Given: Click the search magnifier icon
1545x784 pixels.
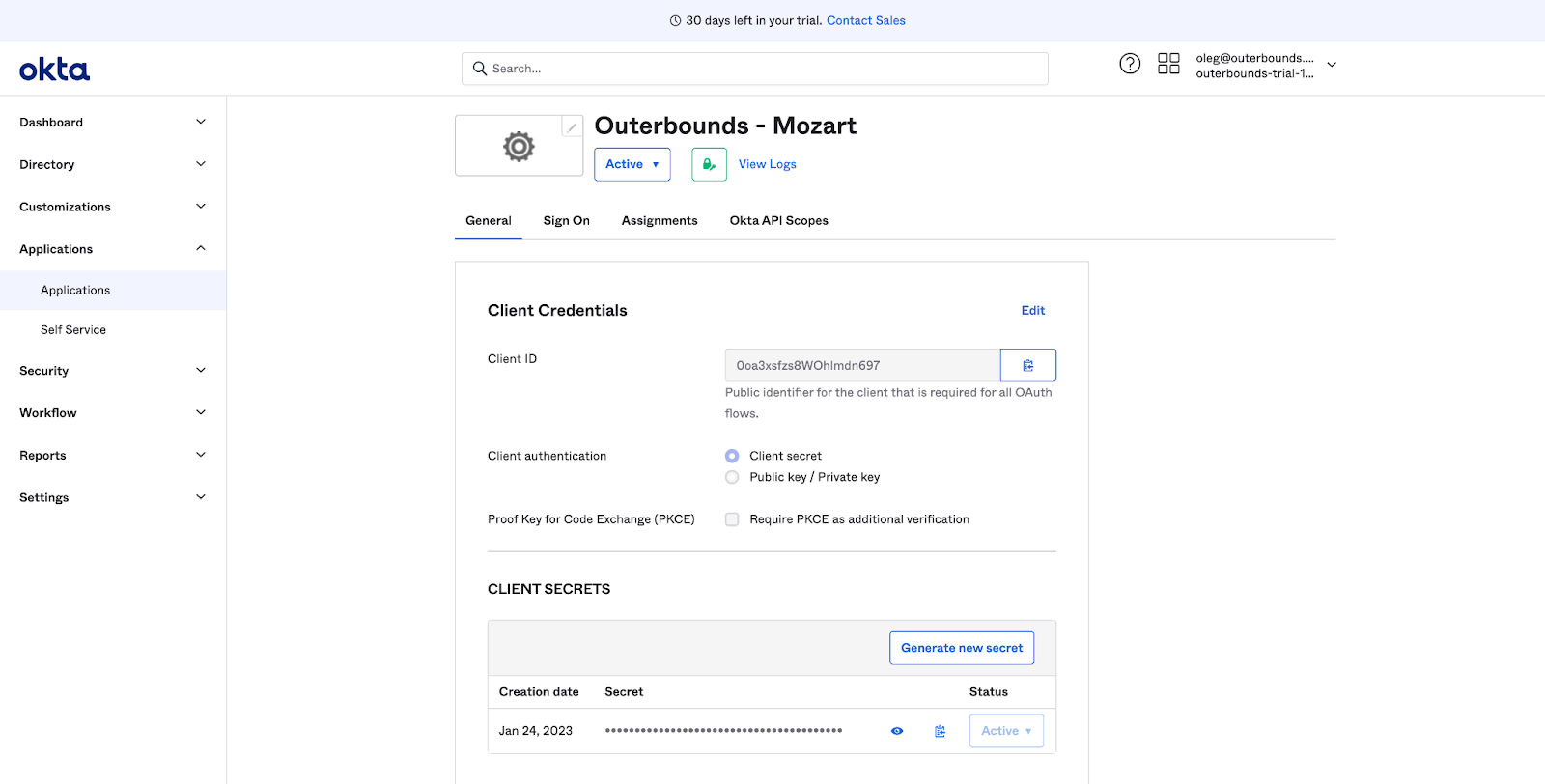Looking at the screenshot, I should [x=479, y=69].
